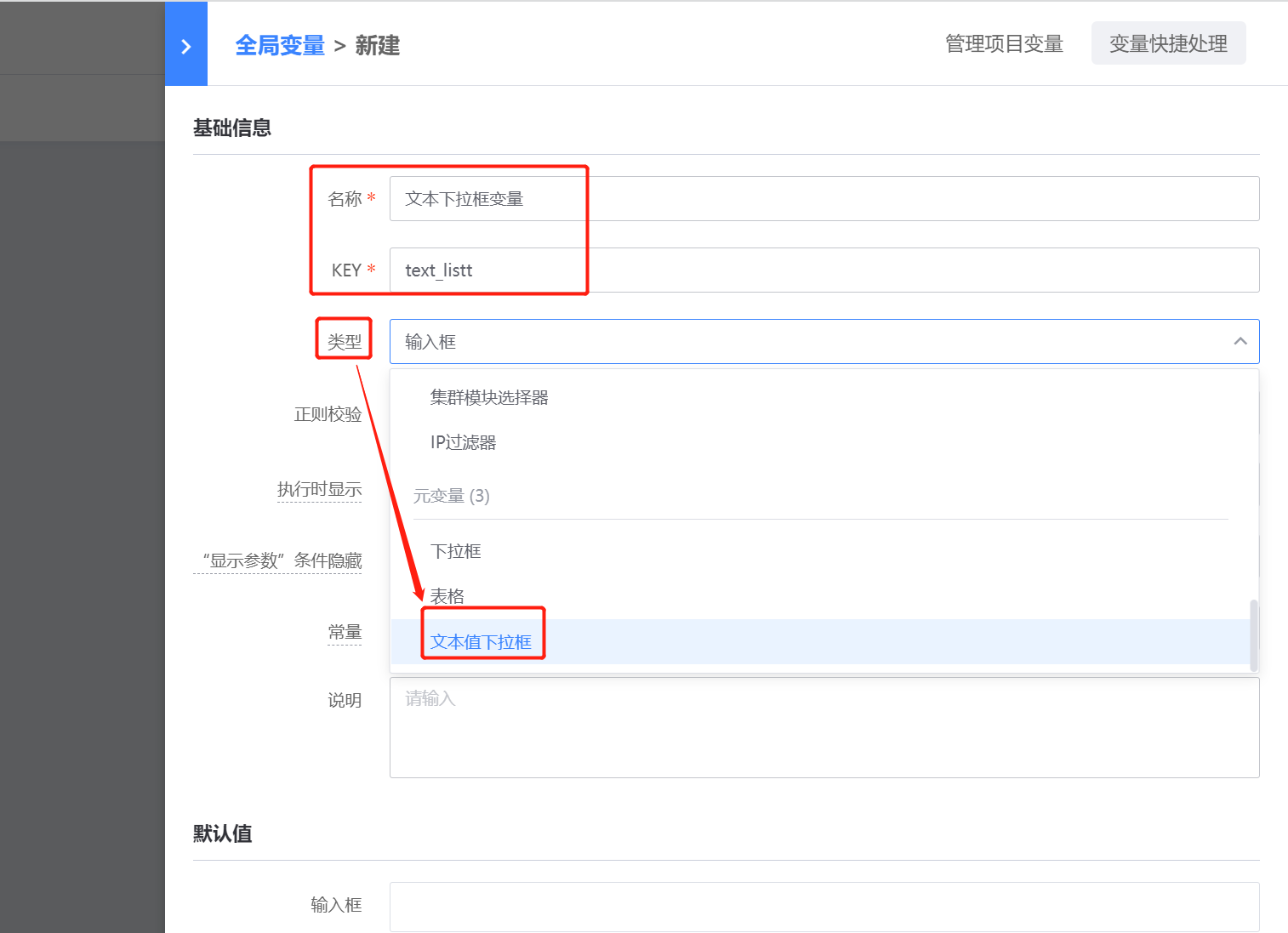This screenshot has height=933, width=1288.
Task: Click the 说明 description text area
Action: click(x=766, y=727)
